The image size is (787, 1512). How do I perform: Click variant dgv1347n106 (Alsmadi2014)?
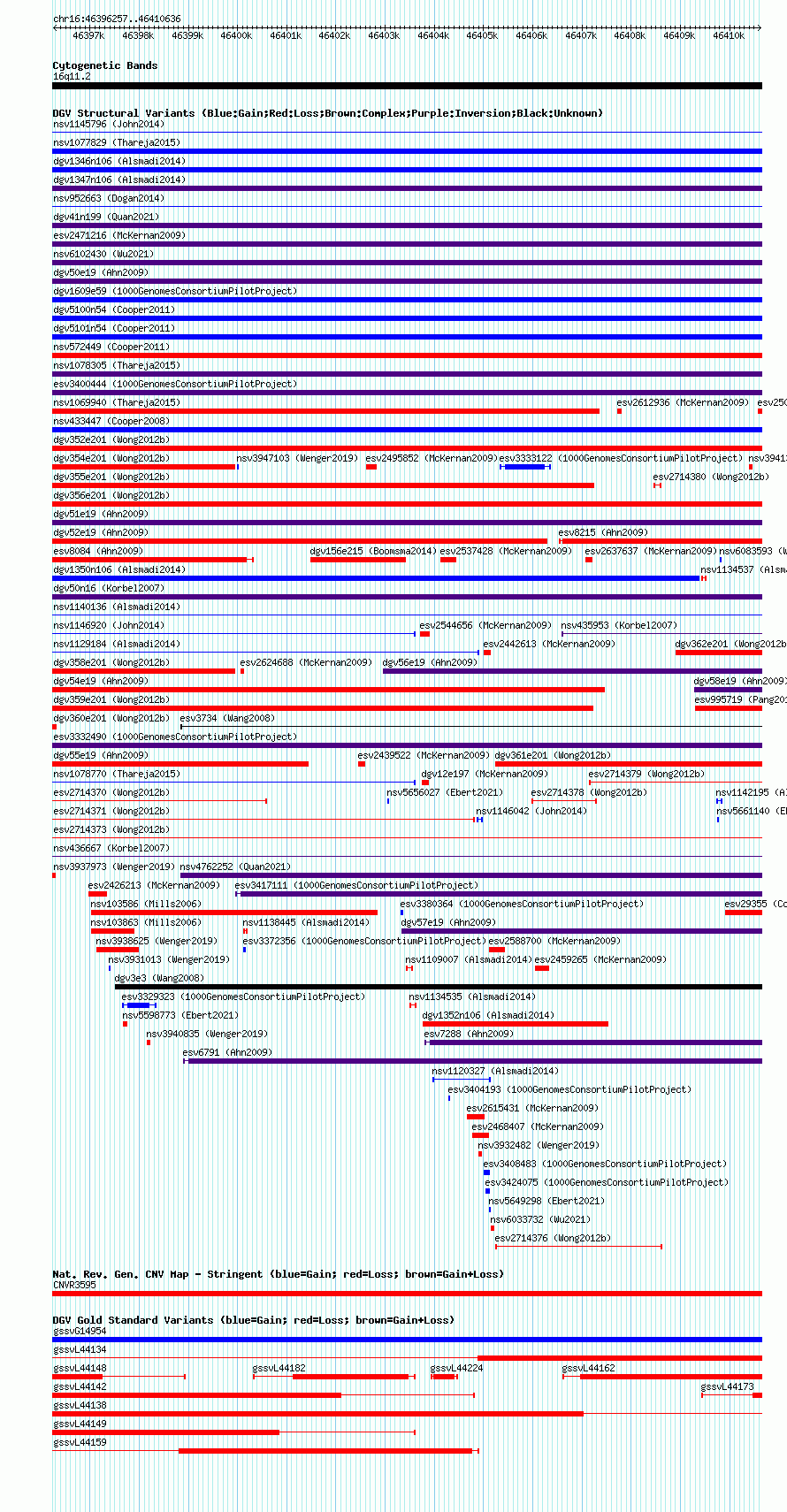pyautogui.click(x=119, y=179)
